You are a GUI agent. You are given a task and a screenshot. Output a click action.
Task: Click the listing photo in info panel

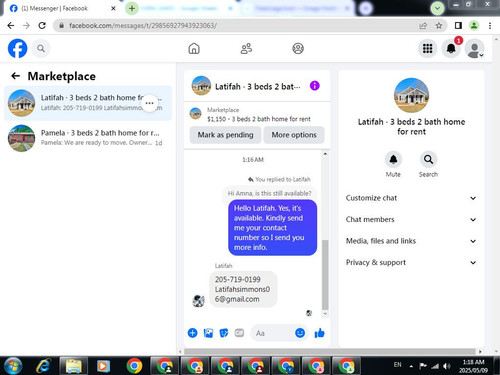coord(411,95)
